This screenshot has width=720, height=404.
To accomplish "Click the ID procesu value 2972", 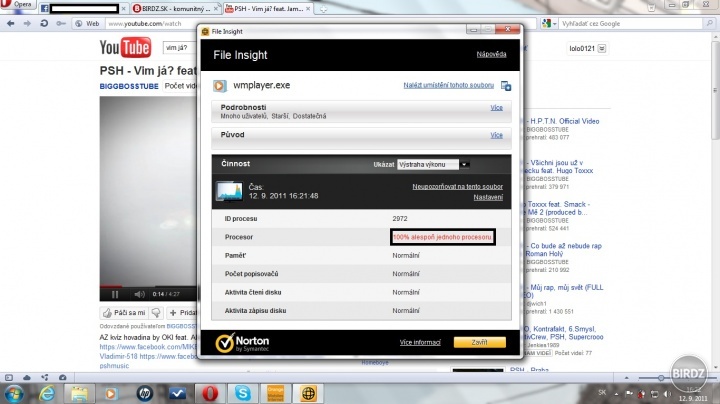I will click(x=399, y=219).
